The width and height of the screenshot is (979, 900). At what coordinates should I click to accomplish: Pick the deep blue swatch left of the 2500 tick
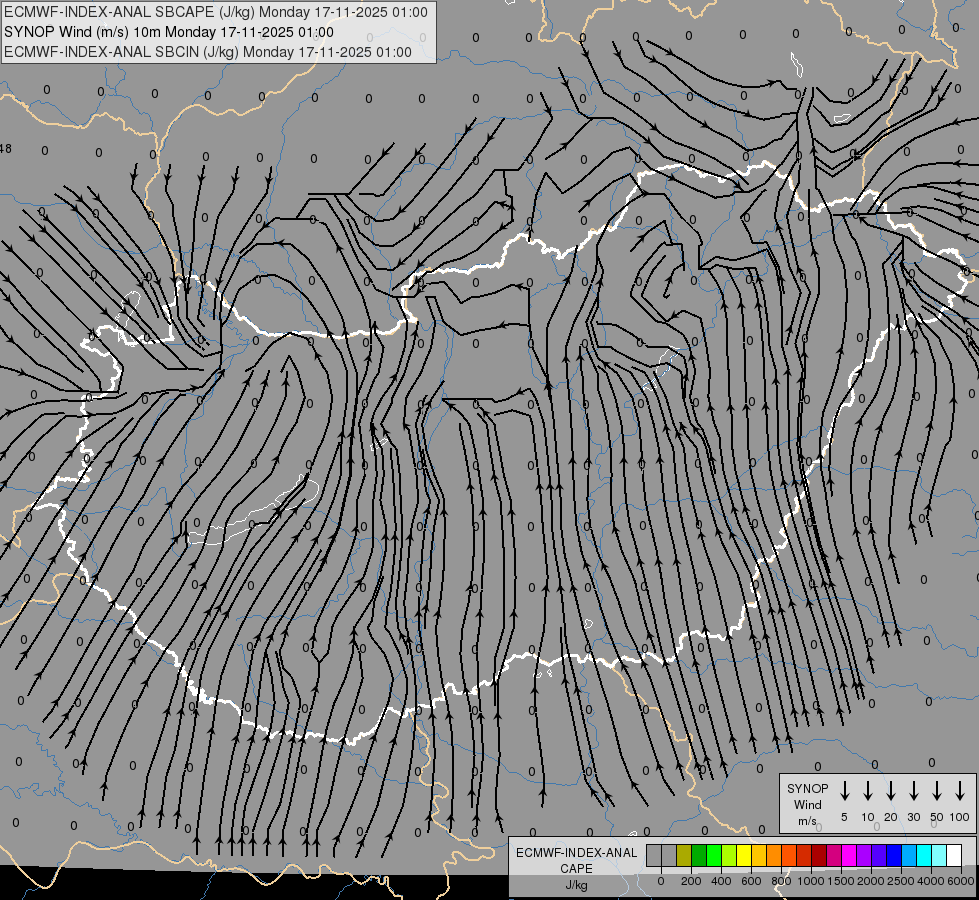(x=893, y=855)
